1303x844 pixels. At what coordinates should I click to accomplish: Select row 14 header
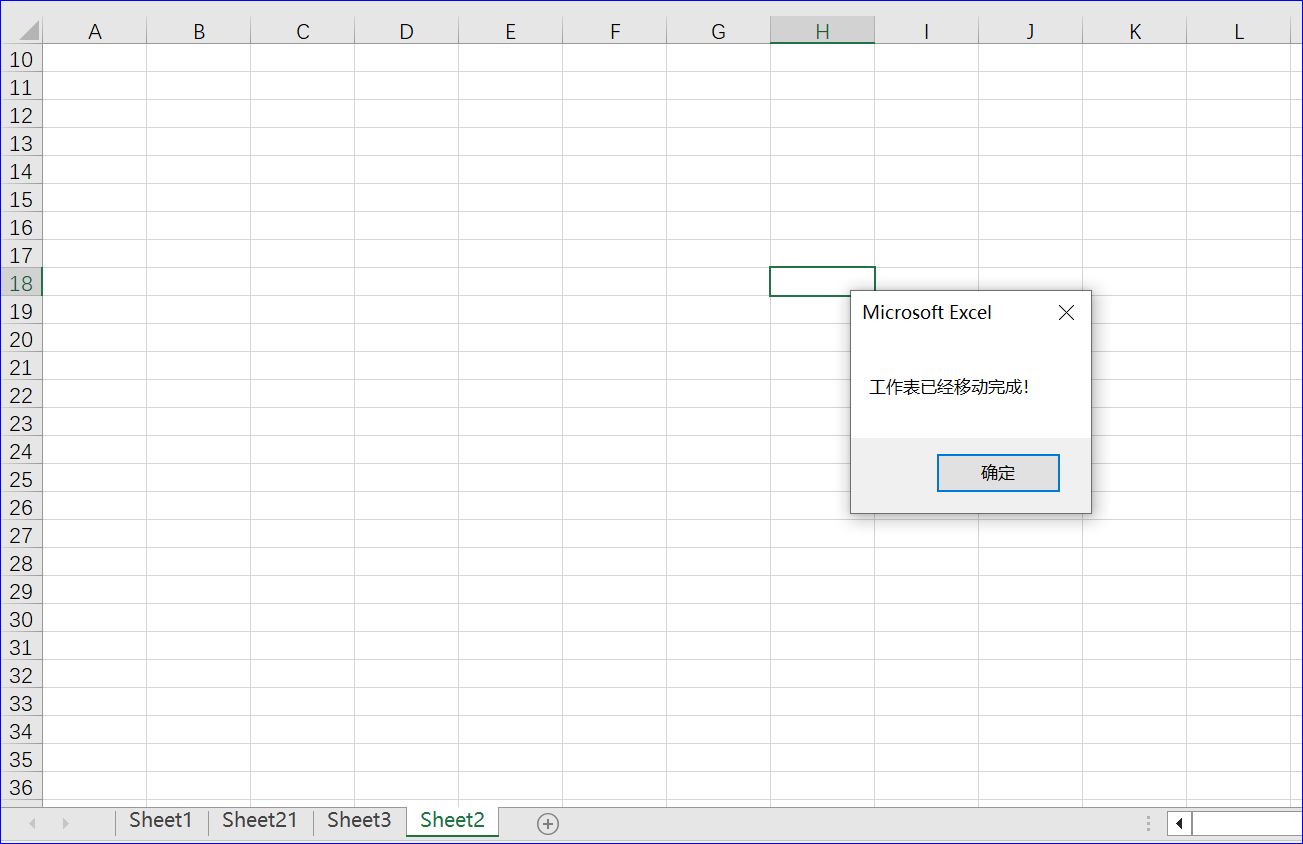[21, 171]
